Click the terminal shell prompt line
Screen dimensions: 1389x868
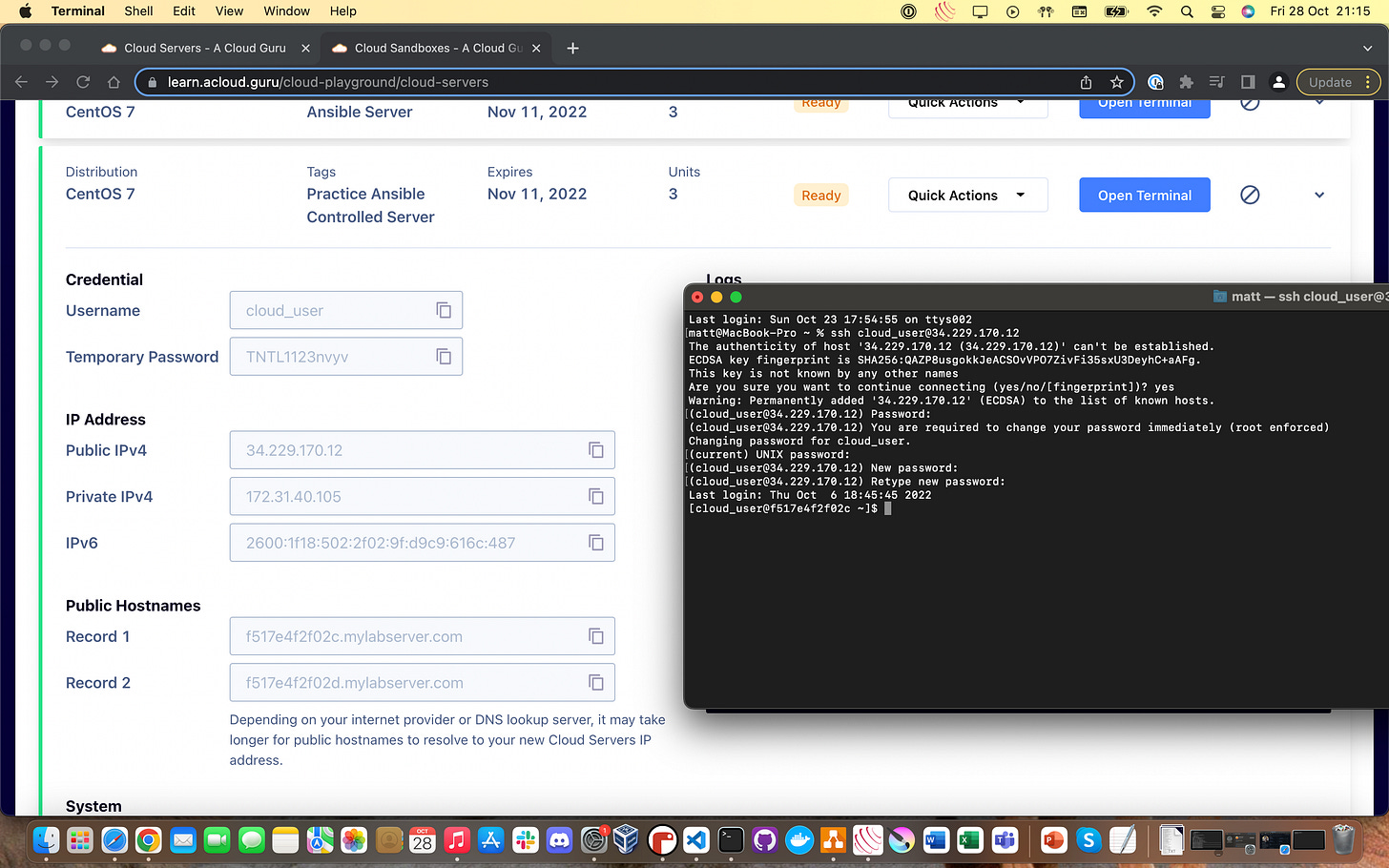click(789, 508)
